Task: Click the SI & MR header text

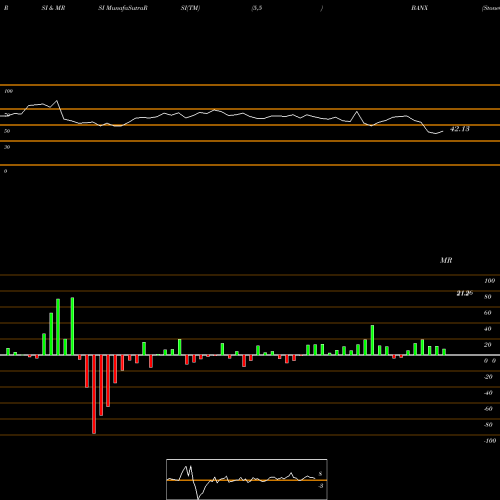Action: [53, 8]
